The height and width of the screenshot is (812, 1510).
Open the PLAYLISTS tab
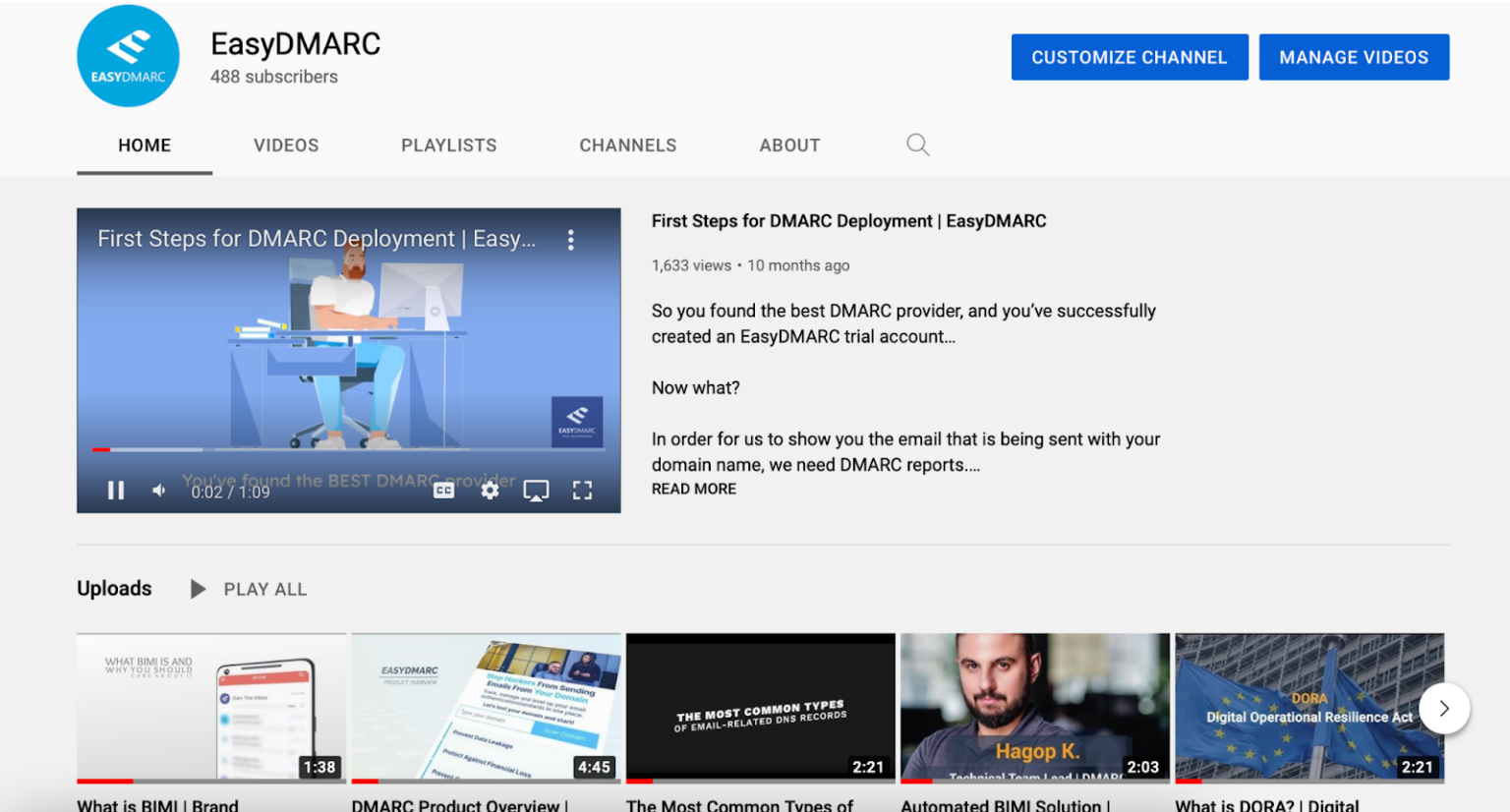click(x=448, y=145)
